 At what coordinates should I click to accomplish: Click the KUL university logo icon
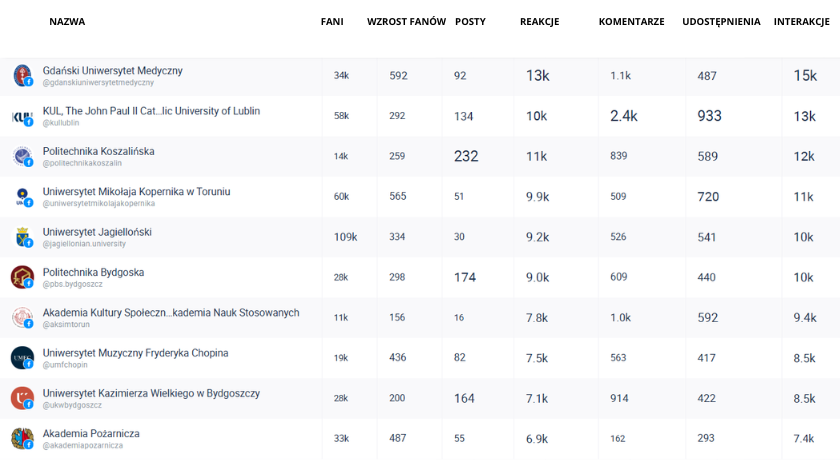point(22,116)
